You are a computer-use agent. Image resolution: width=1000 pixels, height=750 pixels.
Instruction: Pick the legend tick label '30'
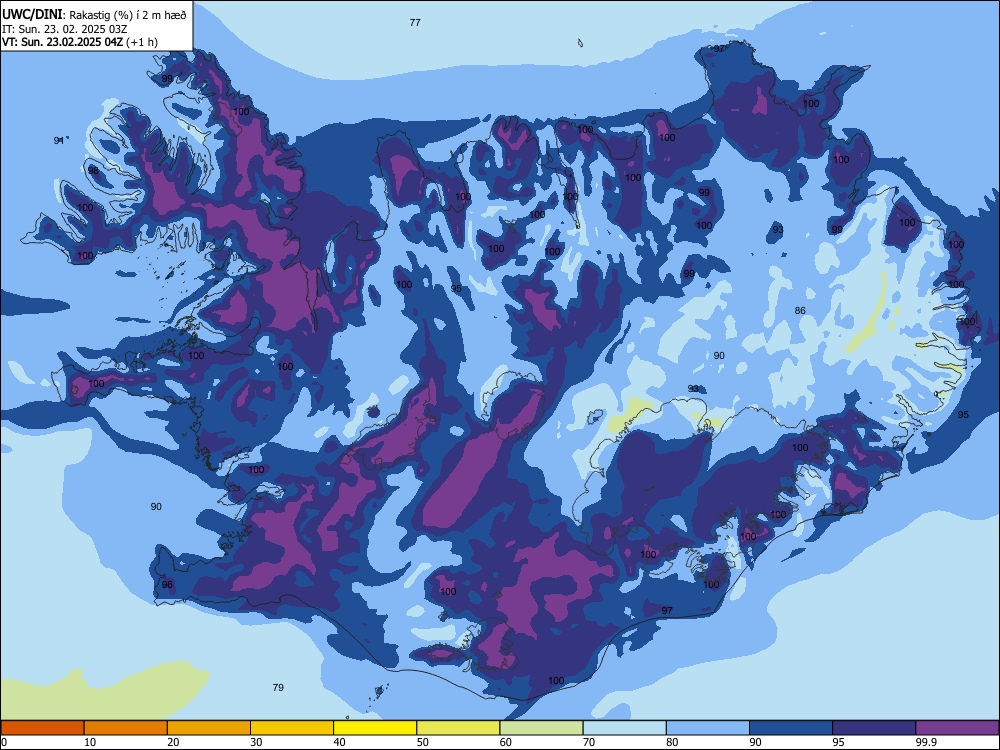click(x=256, y=742)
